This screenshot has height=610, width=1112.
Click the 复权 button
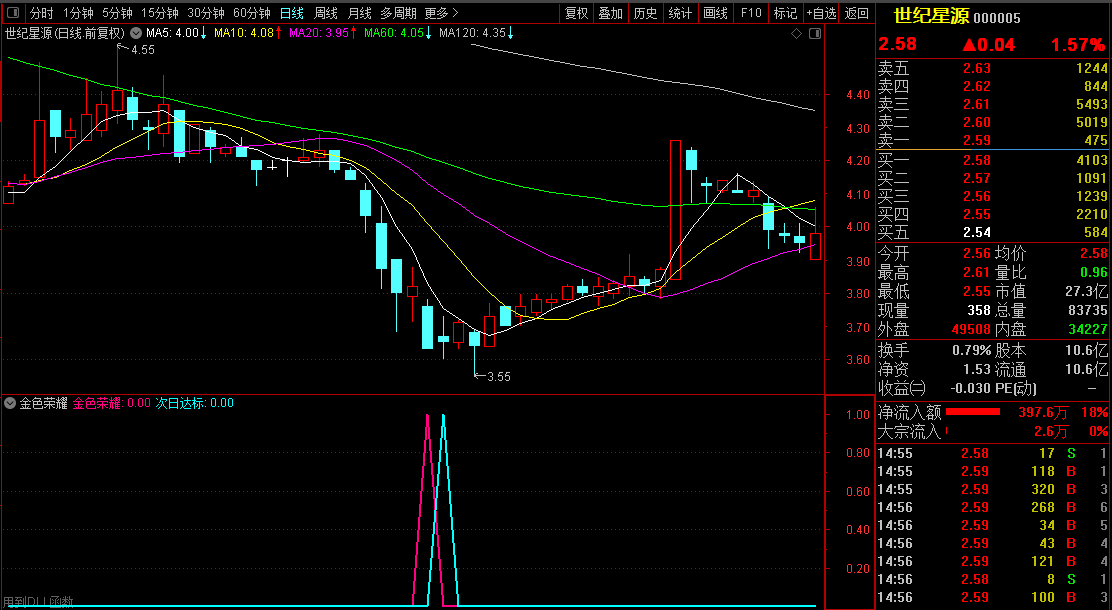pos(577,13)
